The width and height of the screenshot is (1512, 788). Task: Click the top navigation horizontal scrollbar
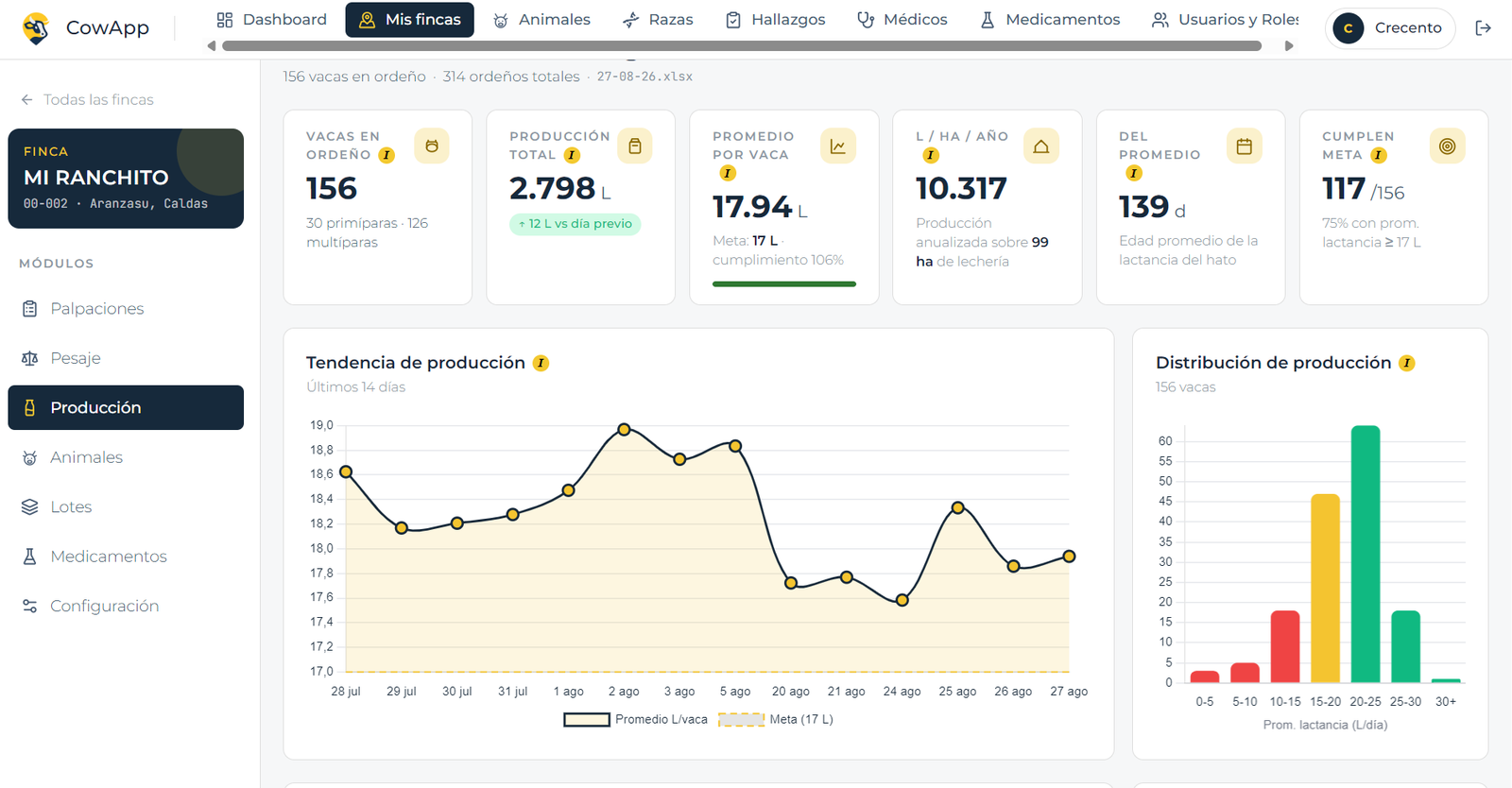(742, 45)
